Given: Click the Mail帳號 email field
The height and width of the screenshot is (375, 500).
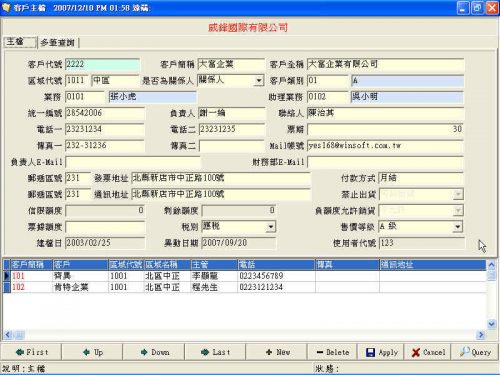Looking at the screenshot, I should click(385, 146).
